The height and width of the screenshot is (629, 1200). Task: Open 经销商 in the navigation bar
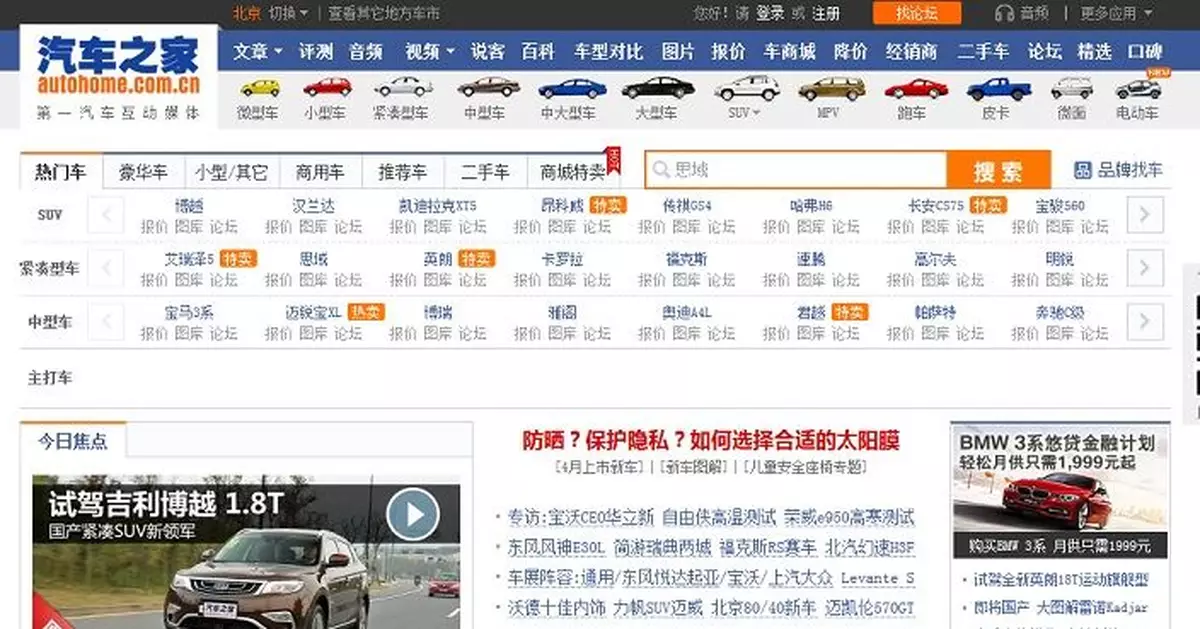(x=911, y=51)
